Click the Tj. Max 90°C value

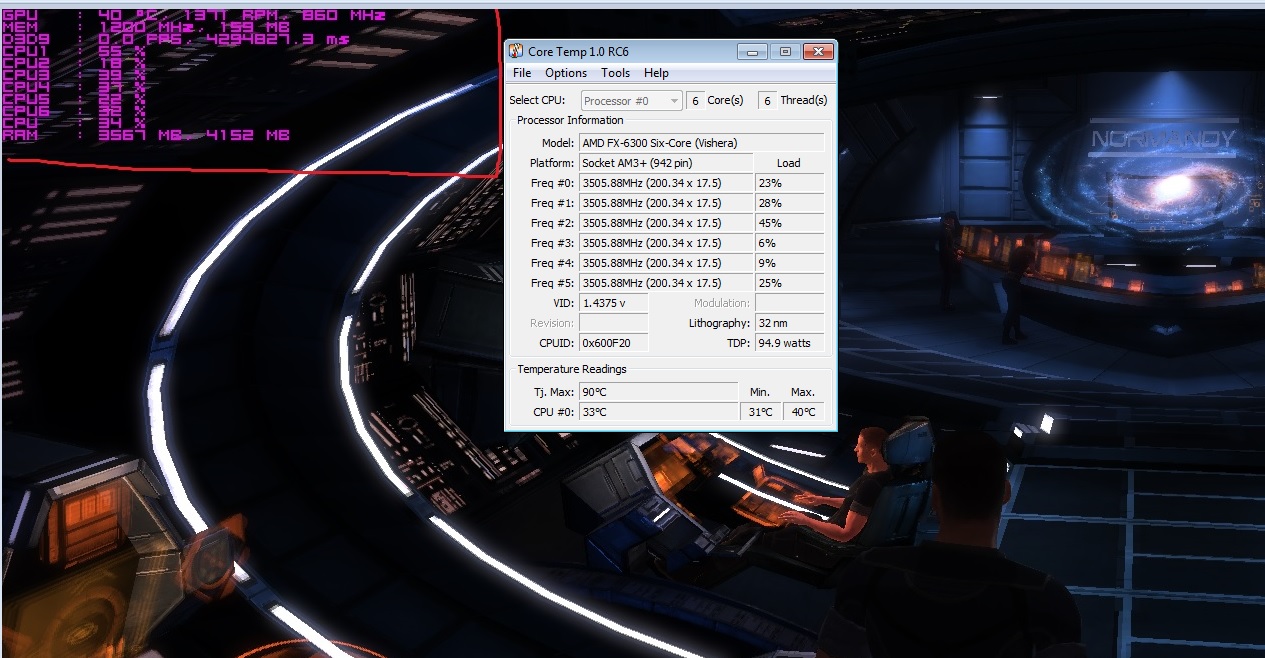pos(658,392)
